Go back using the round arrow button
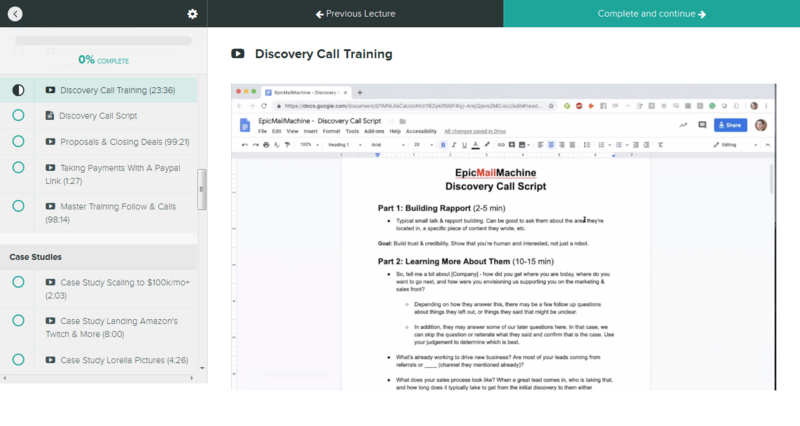Viewport: 800px width, 426px height. tap(15, 14)
